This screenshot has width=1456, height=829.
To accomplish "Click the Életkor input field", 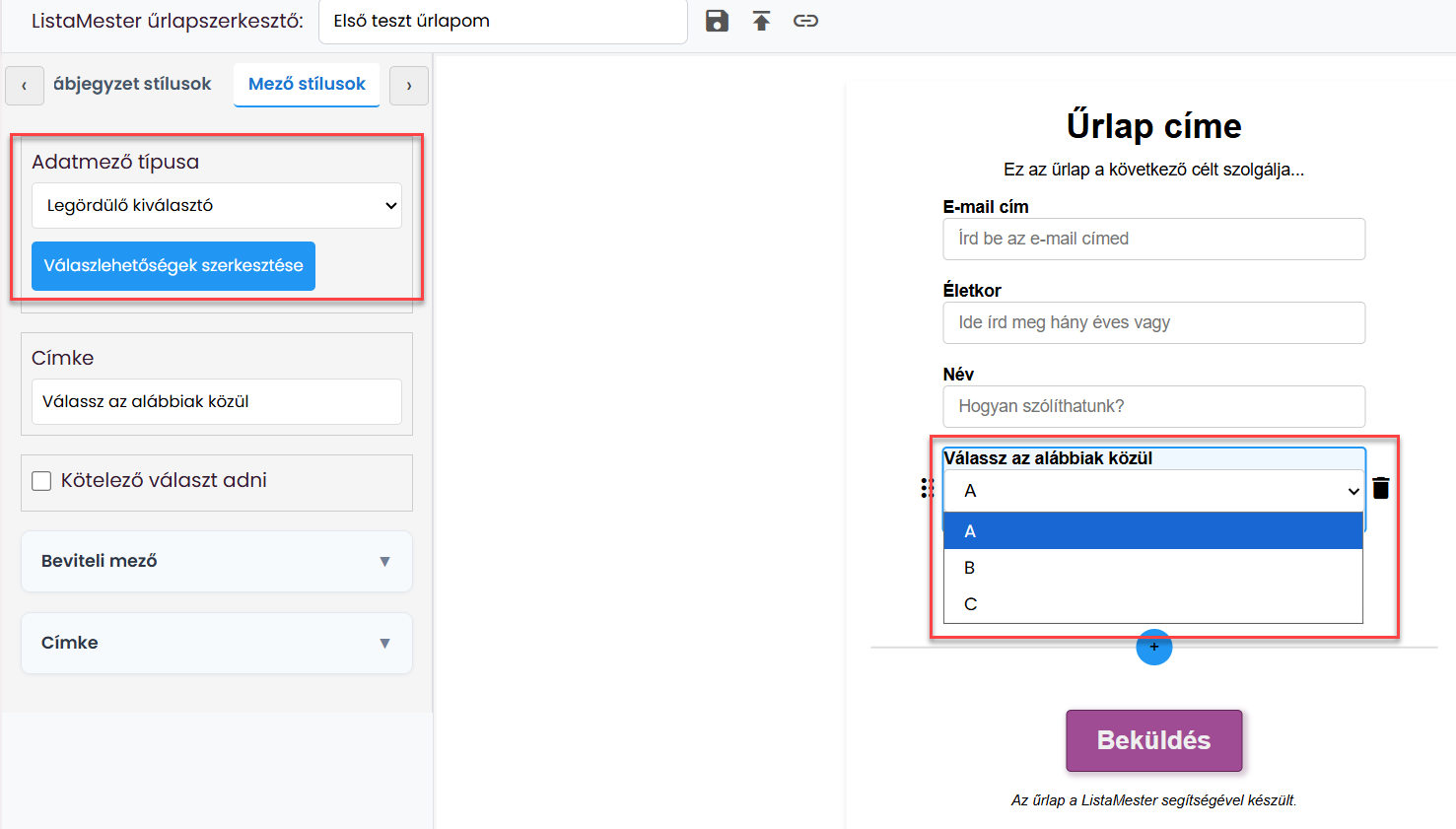I will coord(1154,323).
